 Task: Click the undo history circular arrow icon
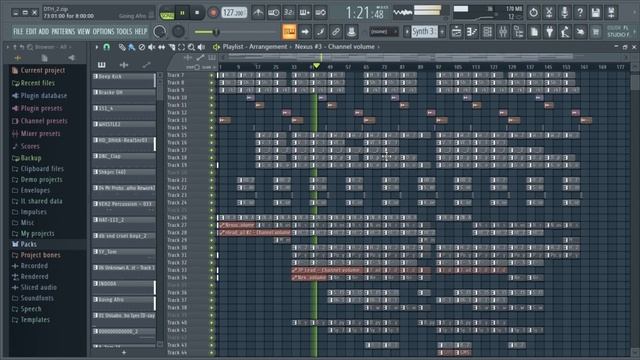(533, 13)
